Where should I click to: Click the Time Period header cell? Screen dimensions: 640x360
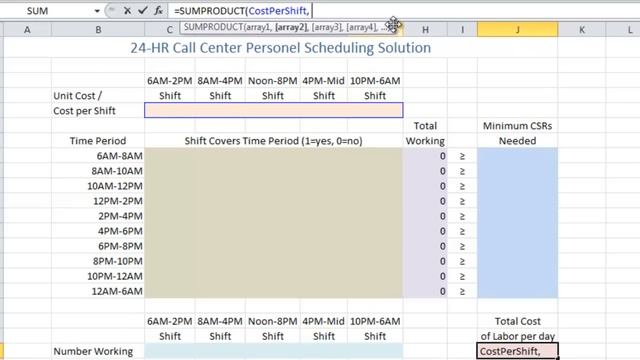pos(98,141)
